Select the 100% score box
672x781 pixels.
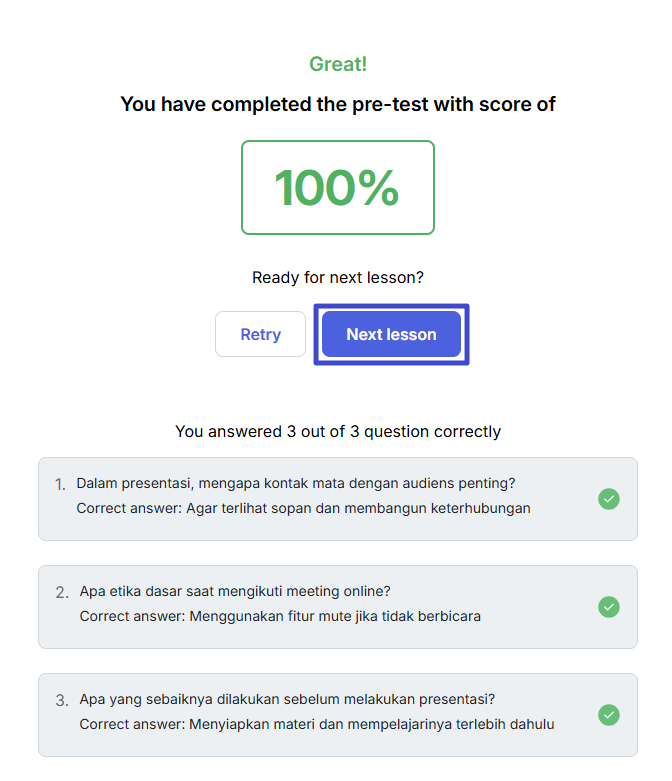[337, 188]
